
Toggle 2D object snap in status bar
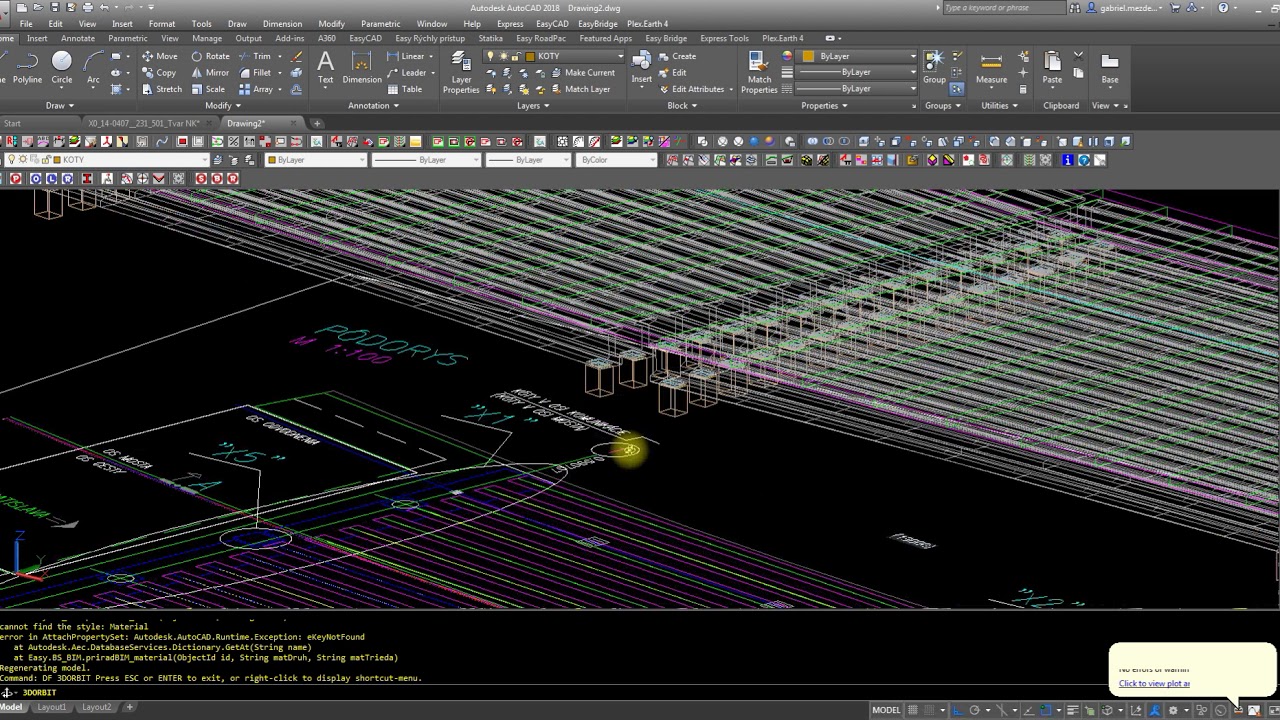click(1046, 711)
